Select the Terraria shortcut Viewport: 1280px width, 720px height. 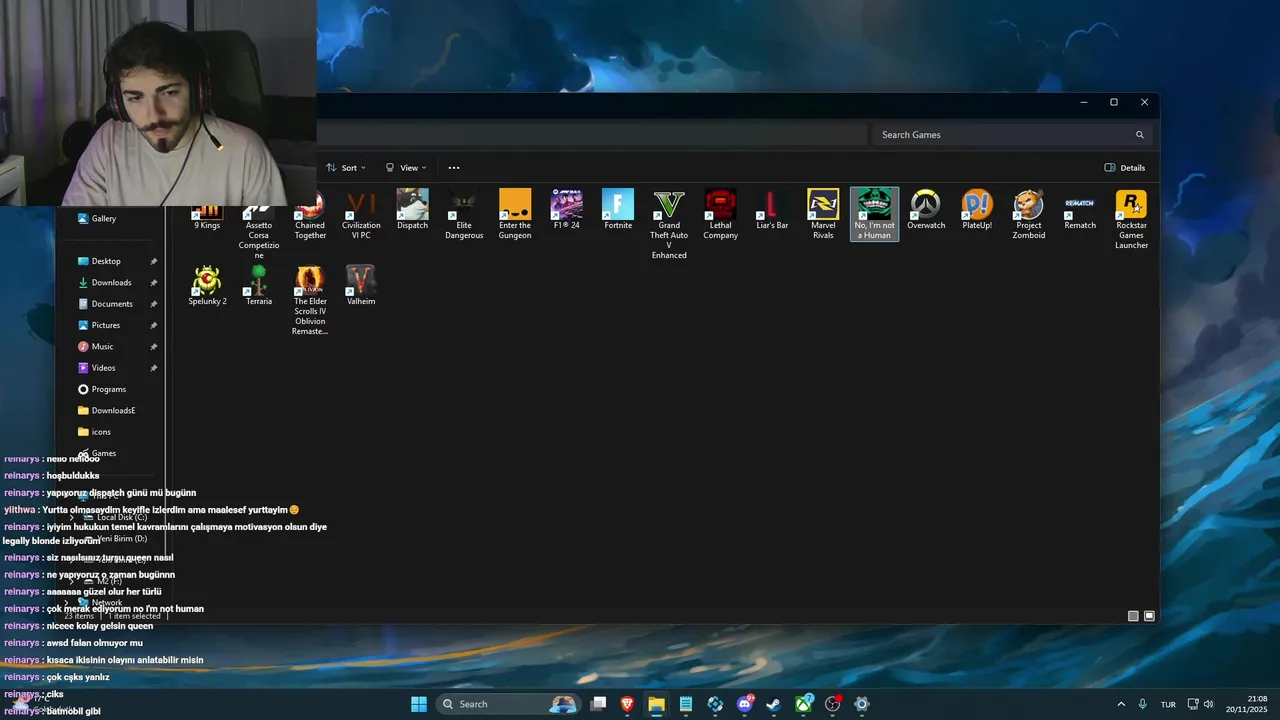[259, 287]
